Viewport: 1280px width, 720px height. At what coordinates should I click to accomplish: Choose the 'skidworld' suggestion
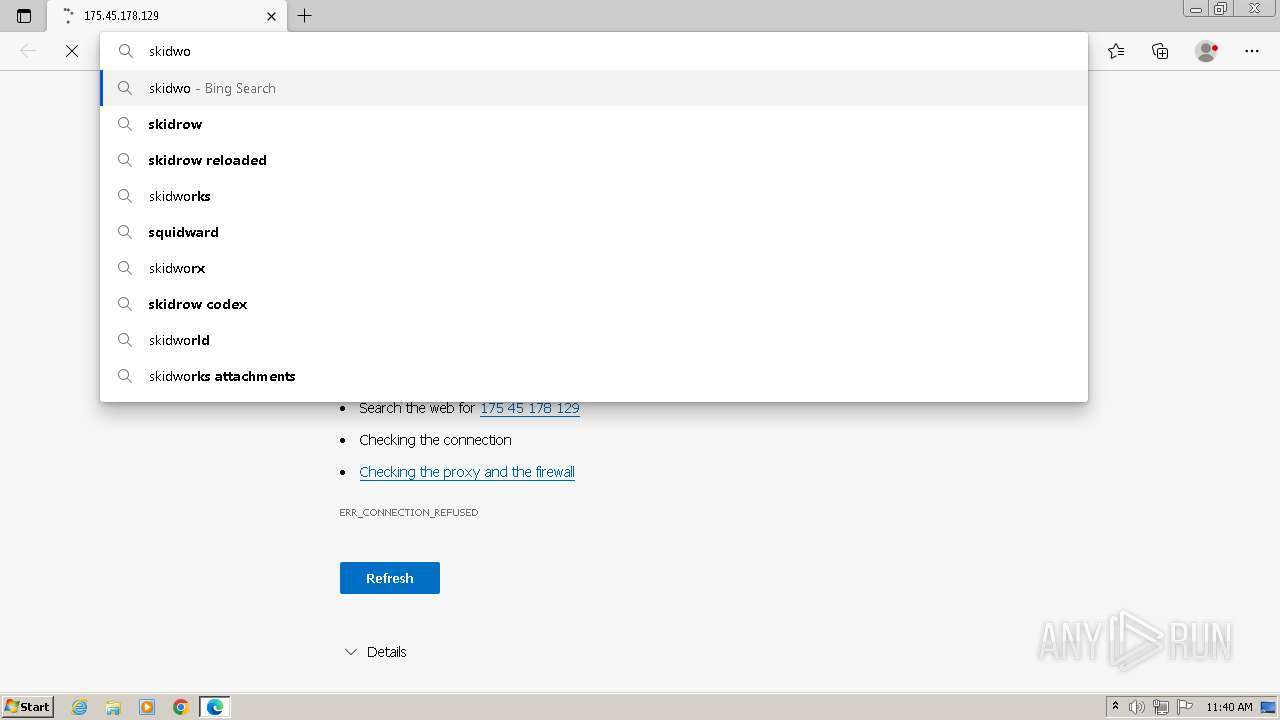click(594, 340)
